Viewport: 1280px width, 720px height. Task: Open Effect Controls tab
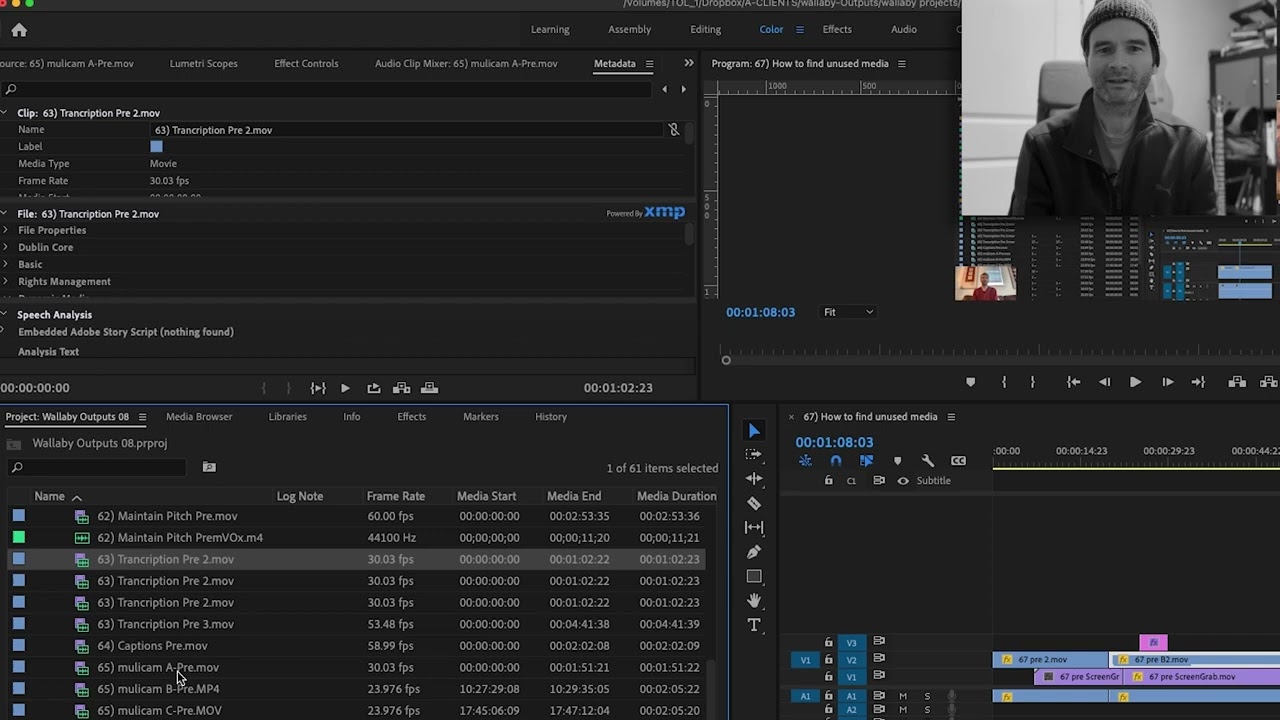[306, 63]
